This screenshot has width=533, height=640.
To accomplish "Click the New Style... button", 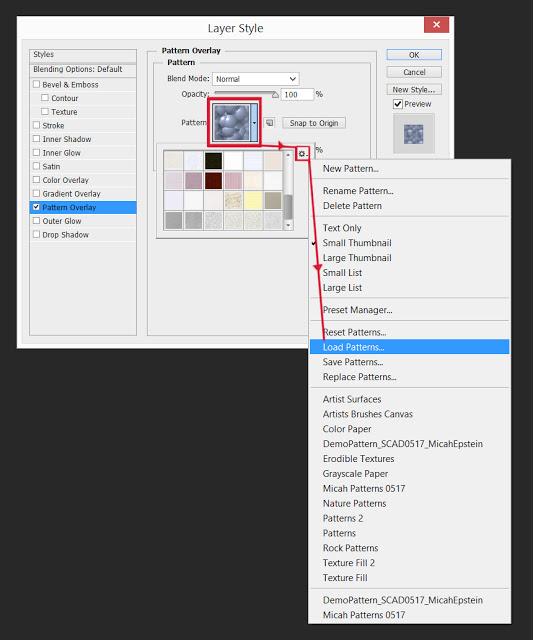I will pyautogui.click(x=414, y=89).
